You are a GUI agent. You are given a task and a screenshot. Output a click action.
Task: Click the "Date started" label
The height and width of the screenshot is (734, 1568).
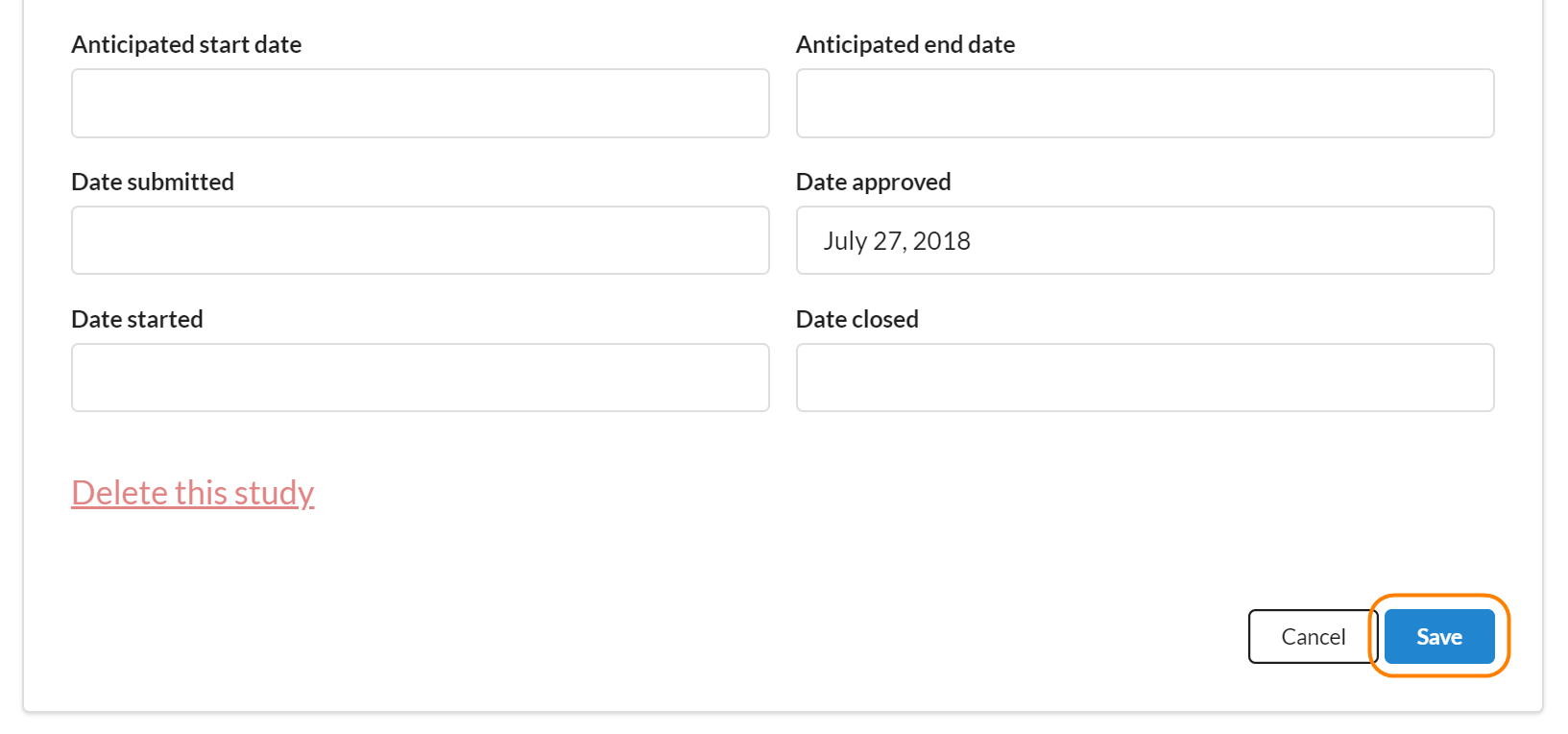(x=137, y=320)
